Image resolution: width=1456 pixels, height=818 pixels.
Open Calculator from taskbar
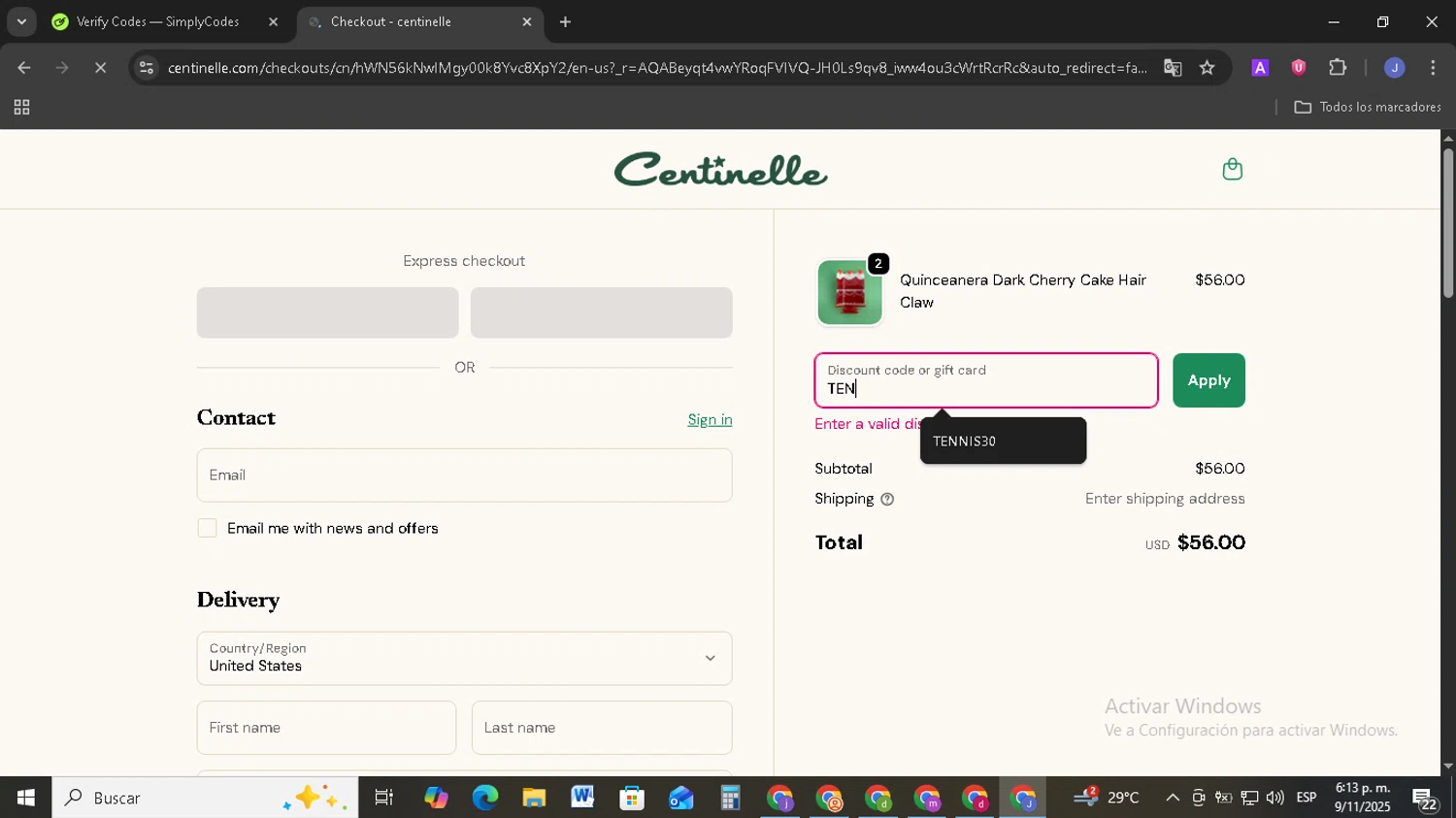tap(730, 798)
